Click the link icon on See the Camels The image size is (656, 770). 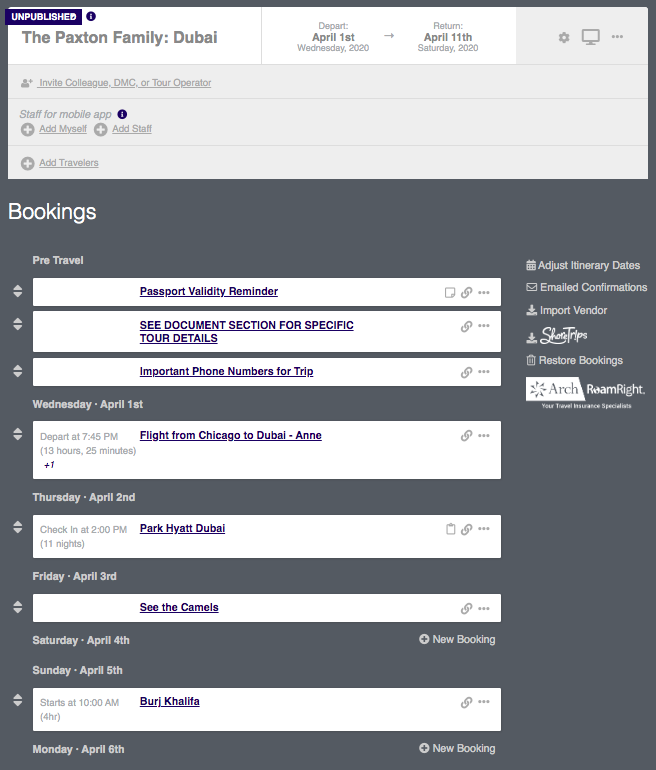pos(466,608)
